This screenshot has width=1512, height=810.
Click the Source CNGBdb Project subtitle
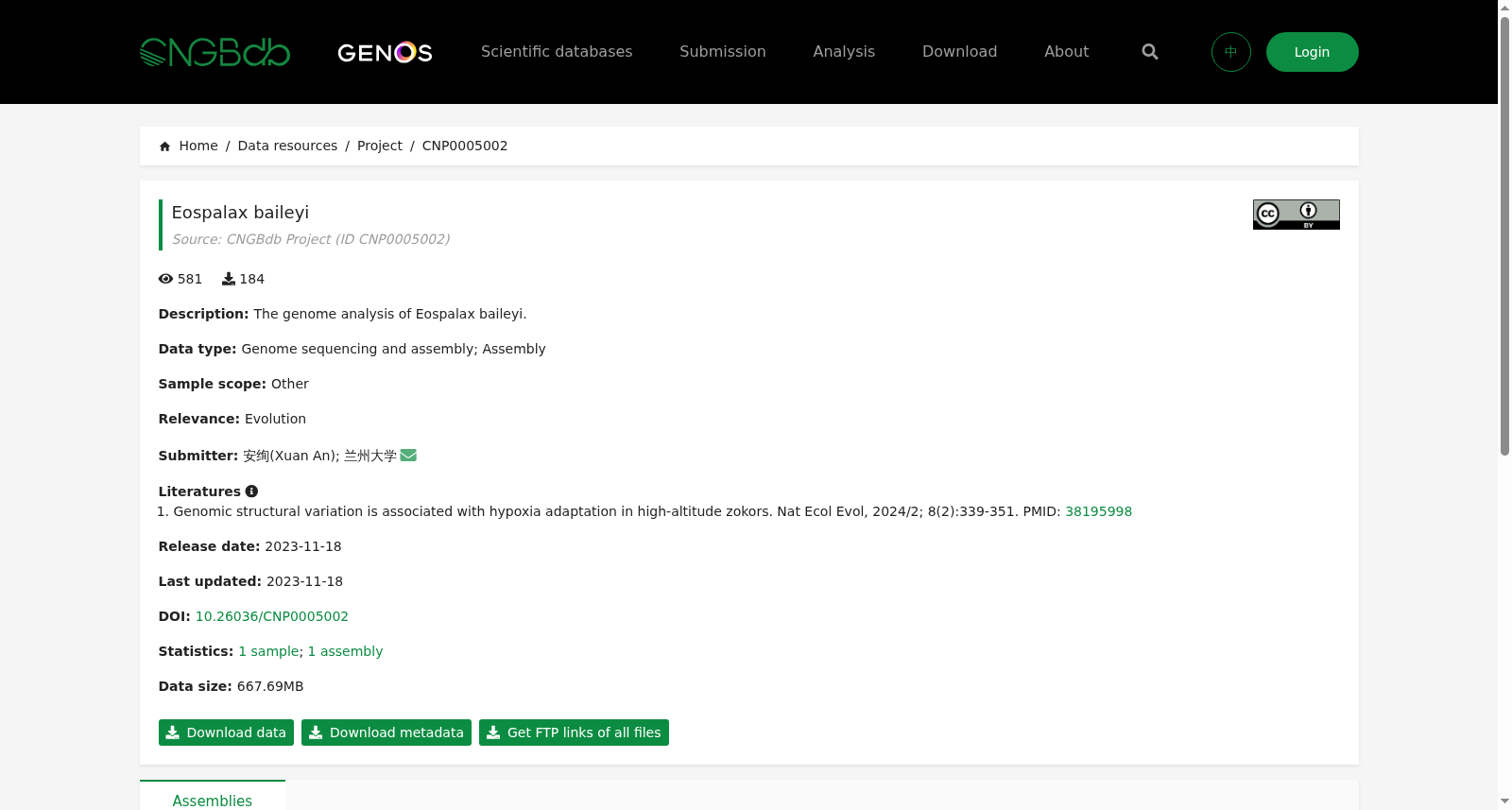pyautogui.click(x=311, y=239)
